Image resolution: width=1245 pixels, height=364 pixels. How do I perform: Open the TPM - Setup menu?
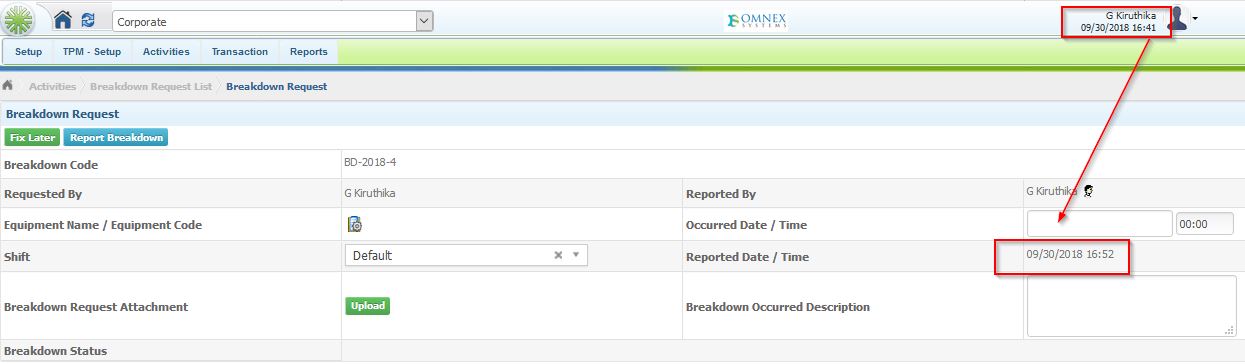click(x=92, y=52)
